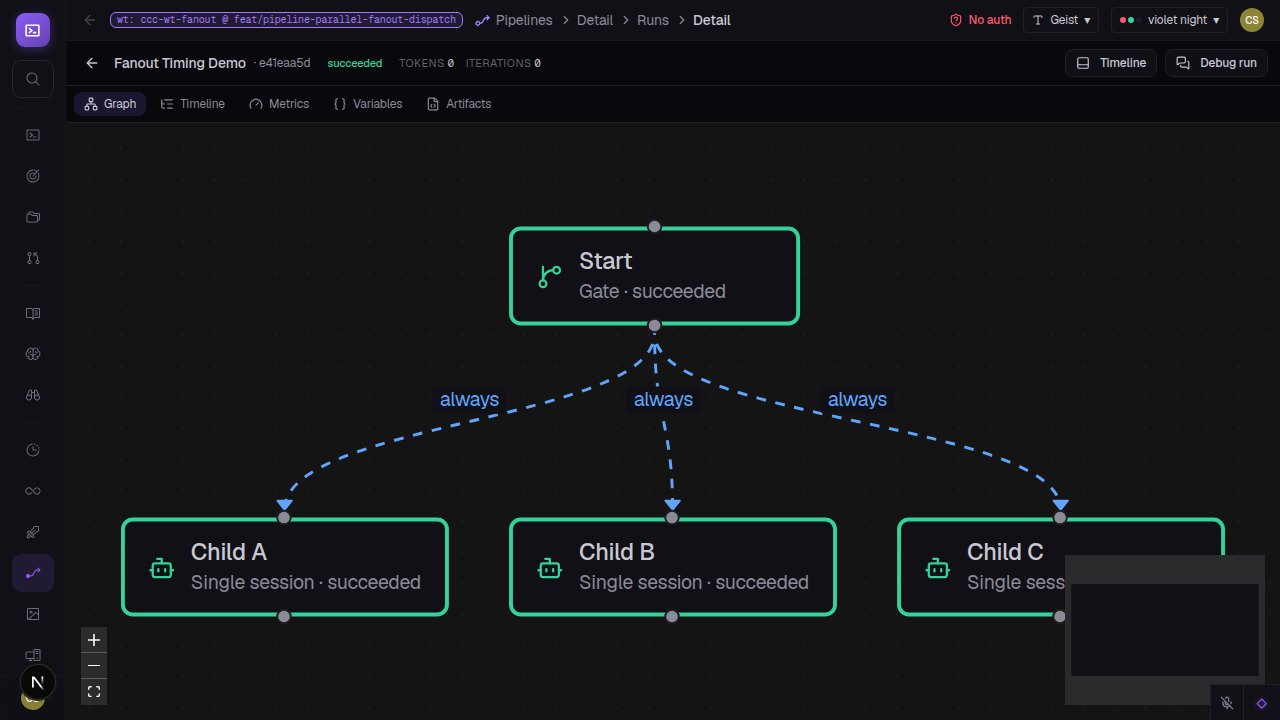Zoom out with the minus control
Screen dimensions: 1280x720
coord(94,666)
